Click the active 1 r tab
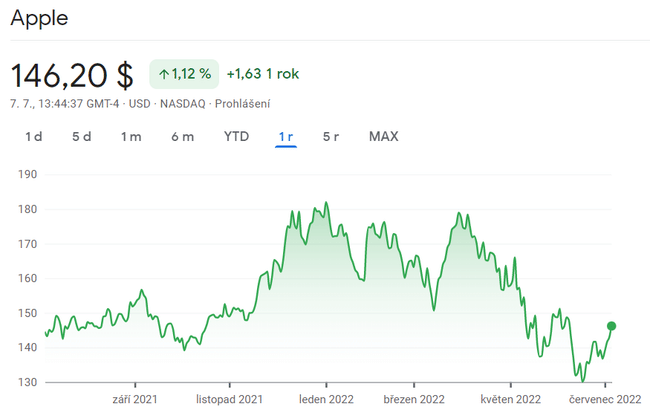 pyautogui.click(x=286, y=137)
